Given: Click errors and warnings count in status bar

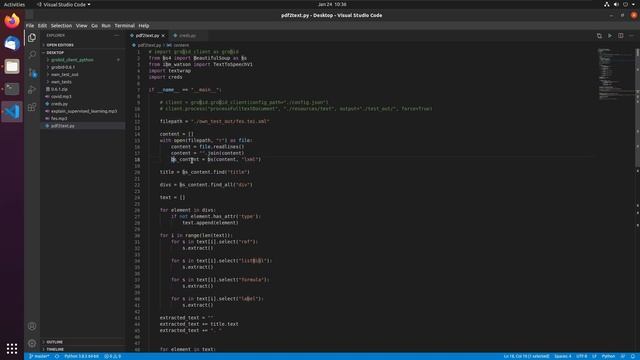Looking at the screenshot, I should coord(113,356).
